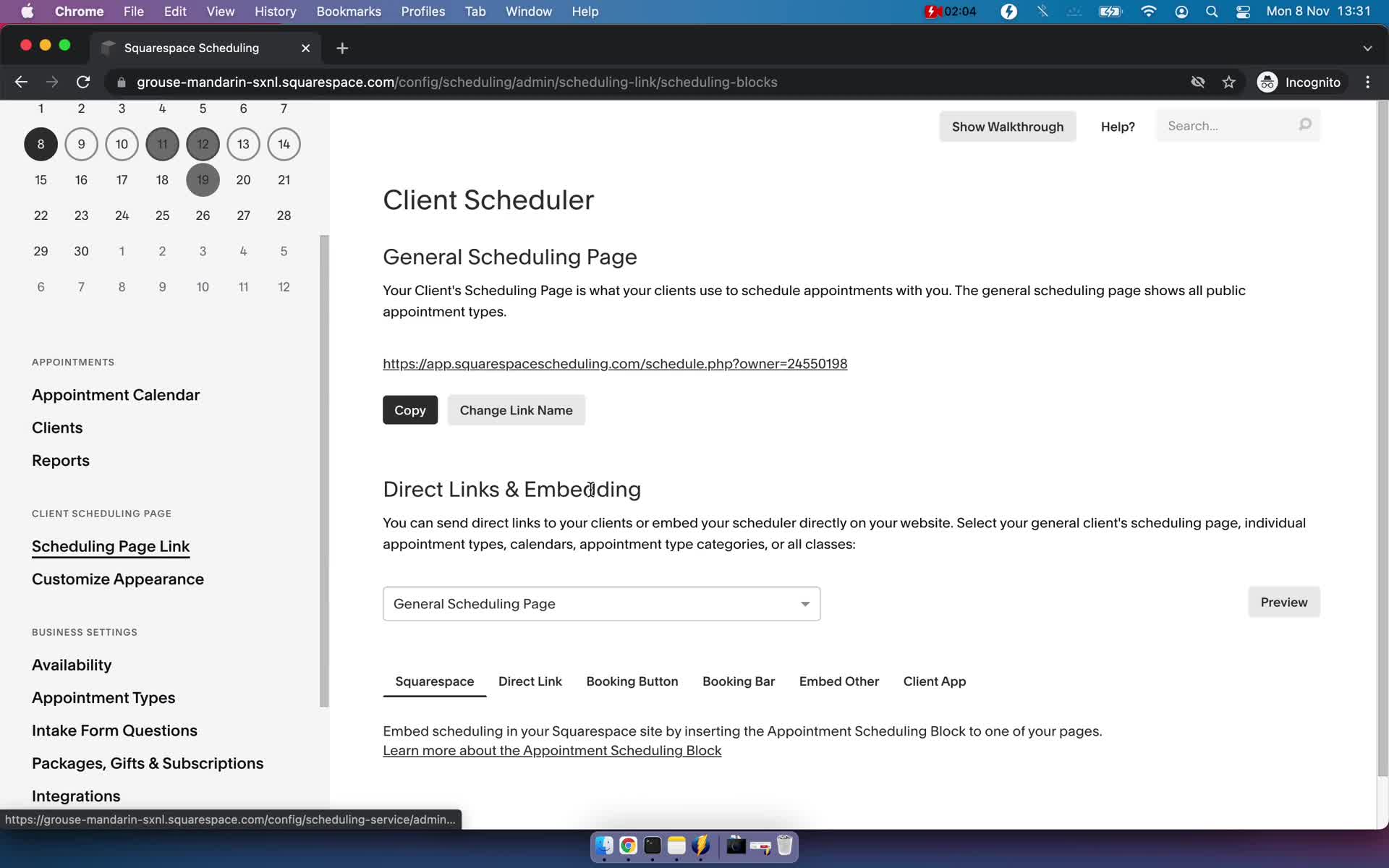Select date 26 in the mini calendar
Viewport: 1389px width, 868px height.
[203, 216]
